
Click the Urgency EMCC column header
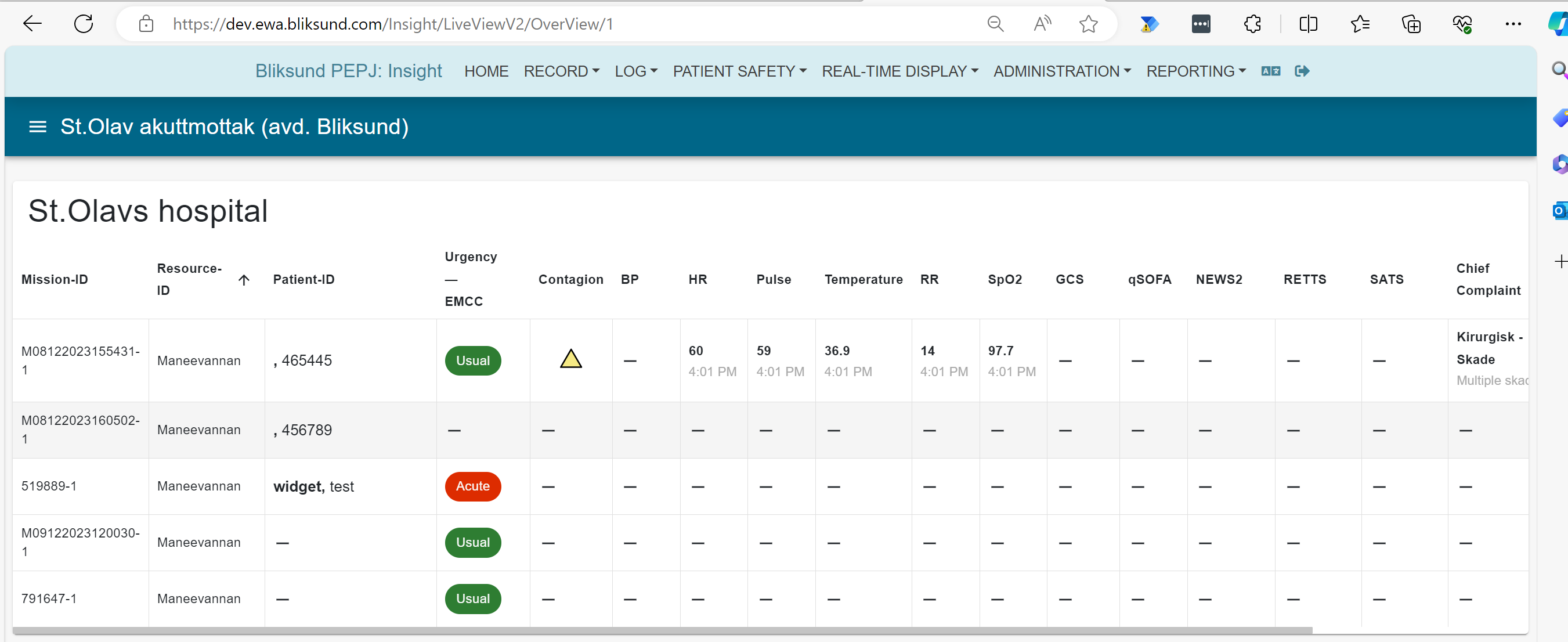tap(471, 279)
